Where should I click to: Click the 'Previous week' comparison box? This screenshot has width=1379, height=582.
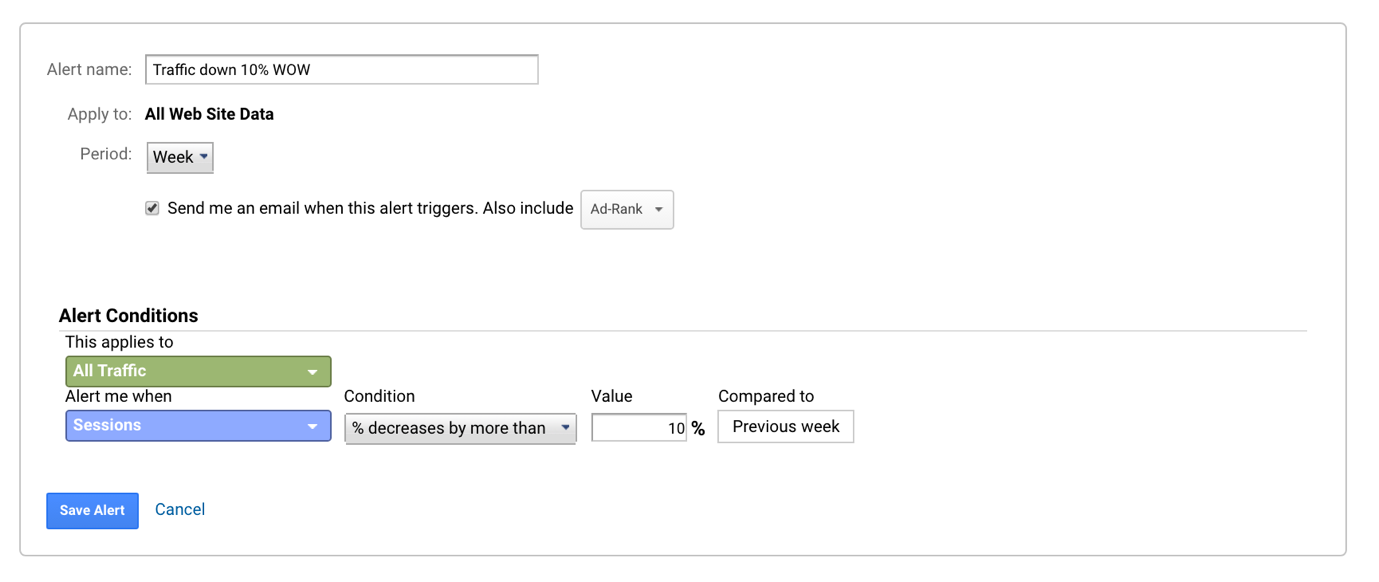click(786, 427)
